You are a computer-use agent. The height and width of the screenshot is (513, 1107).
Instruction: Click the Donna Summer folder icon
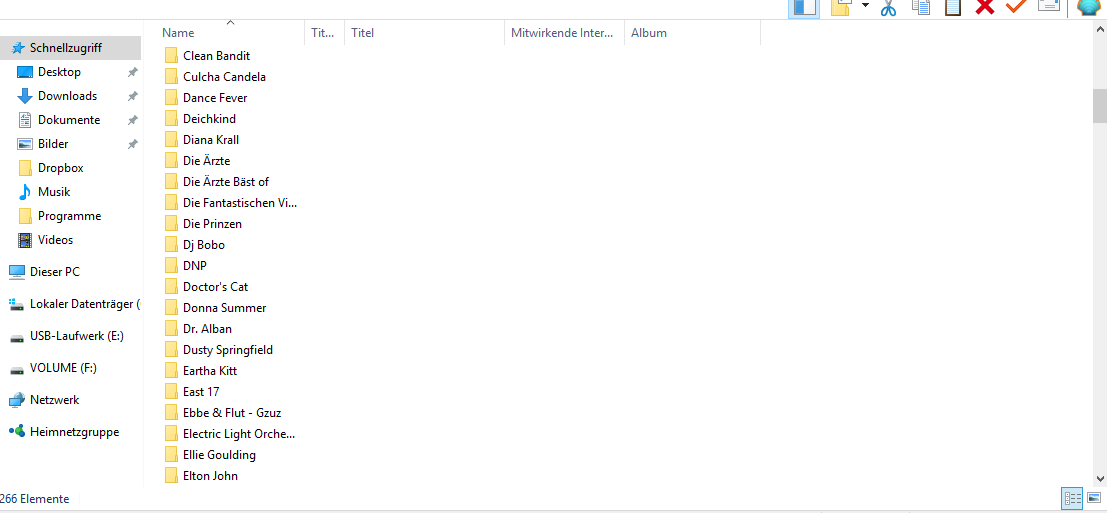pyautogui.click(x=171, y=308)
